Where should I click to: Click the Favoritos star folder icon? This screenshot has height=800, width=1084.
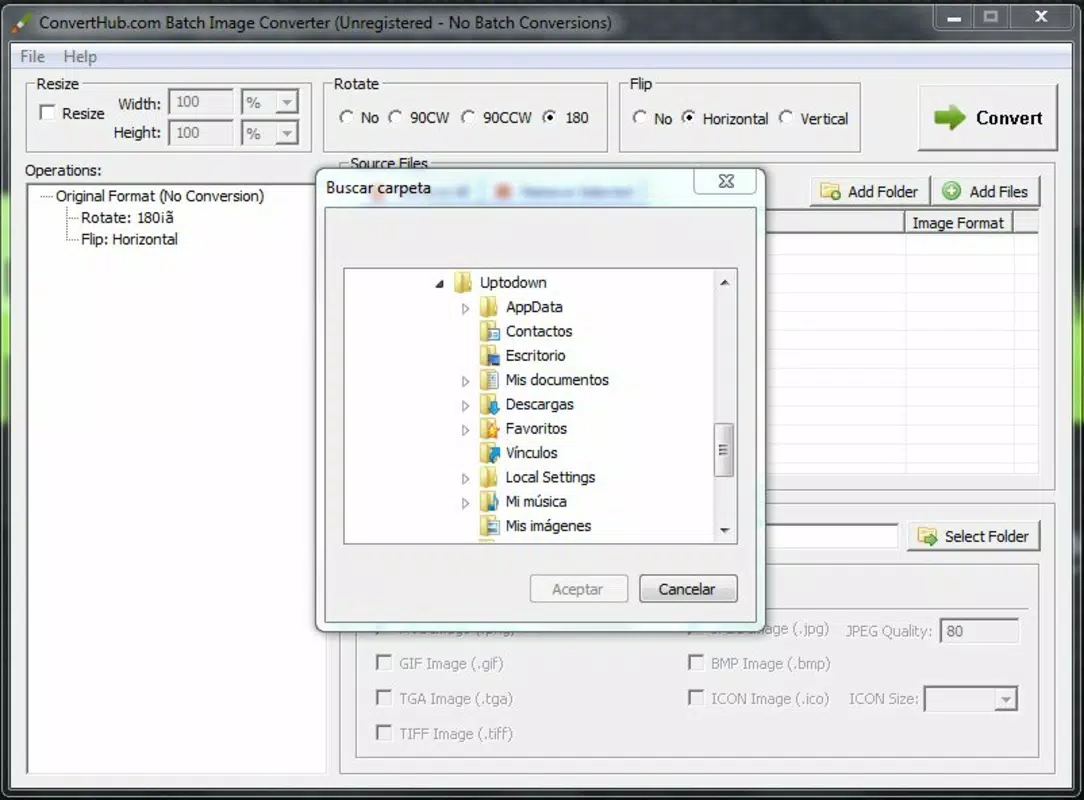click(489, 429)
